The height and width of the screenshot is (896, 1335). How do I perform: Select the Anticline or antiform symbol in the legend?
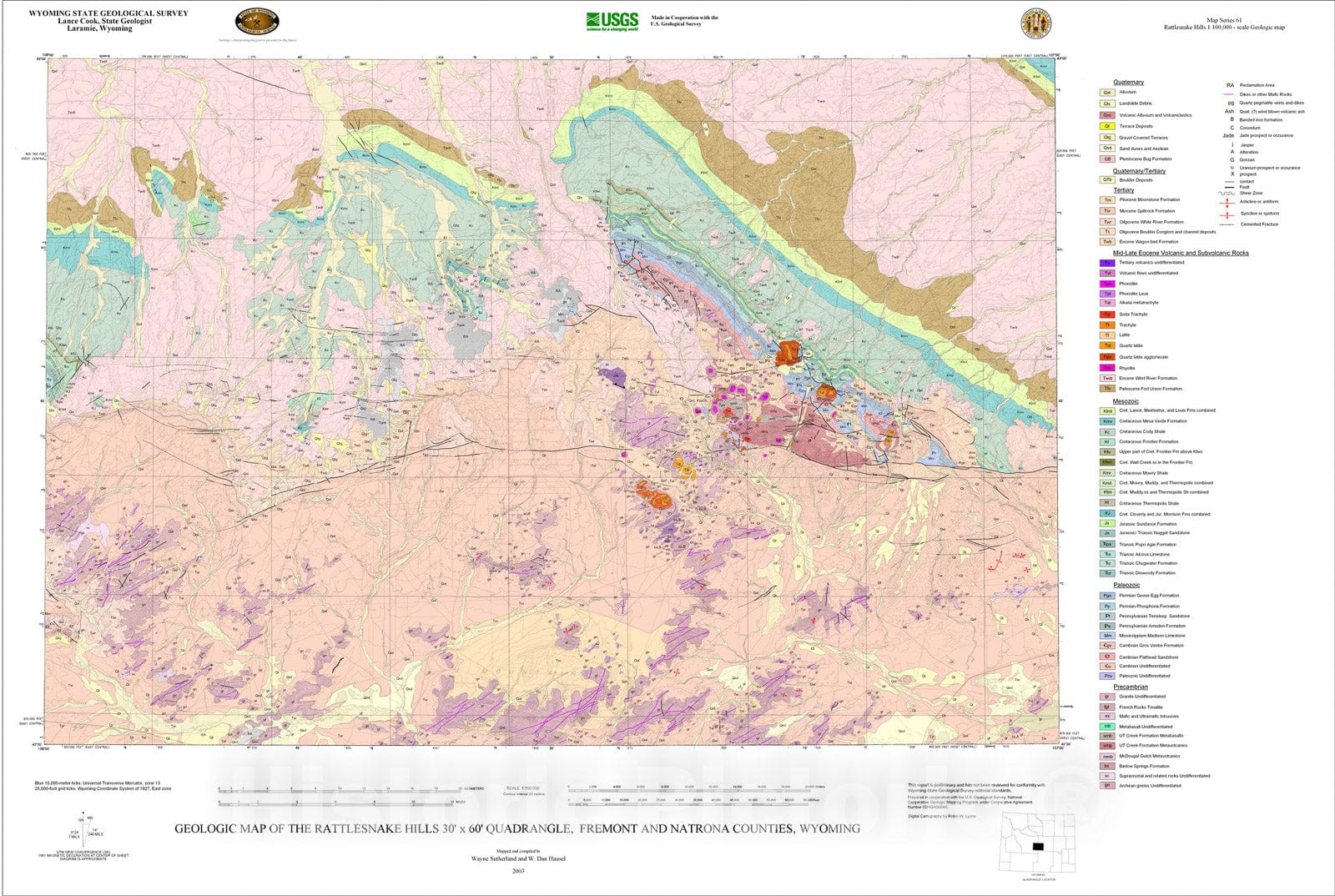1227,201
